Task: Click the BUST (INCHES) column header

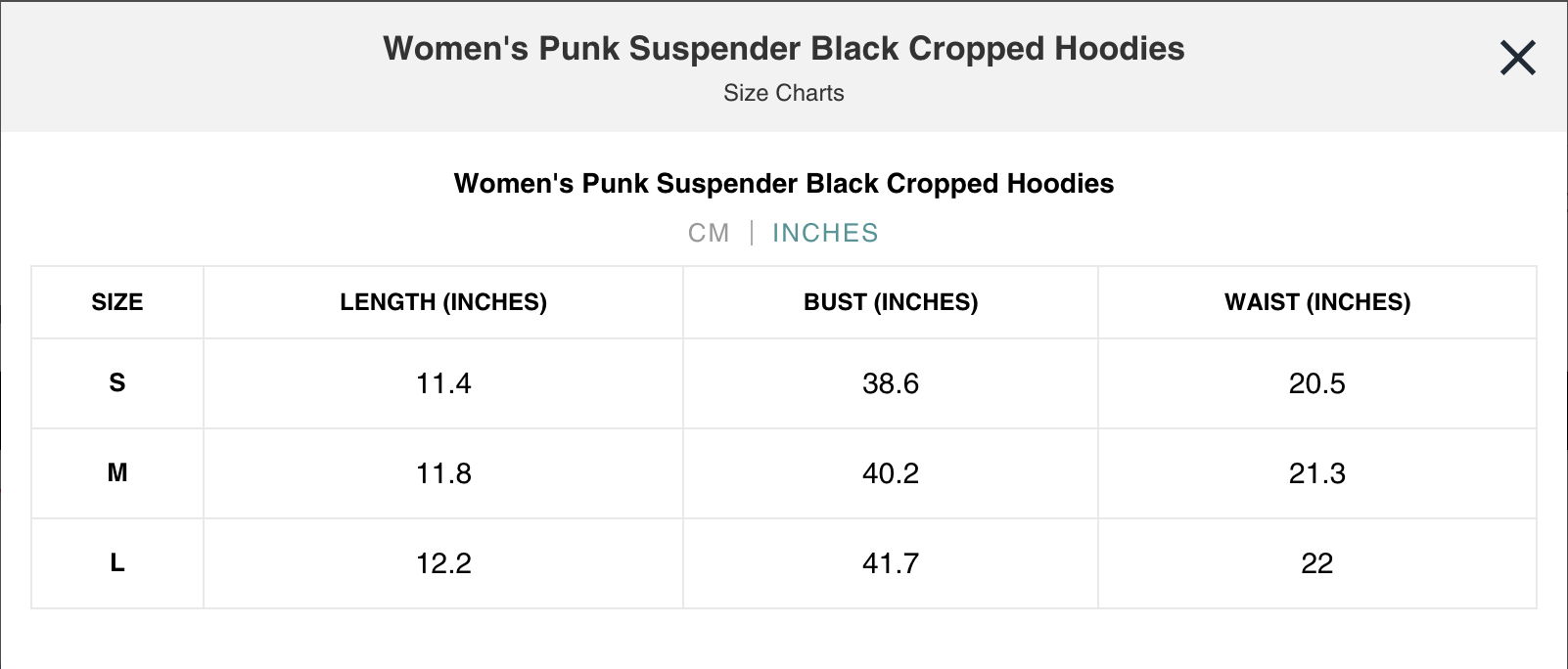Action: point(889,302)
